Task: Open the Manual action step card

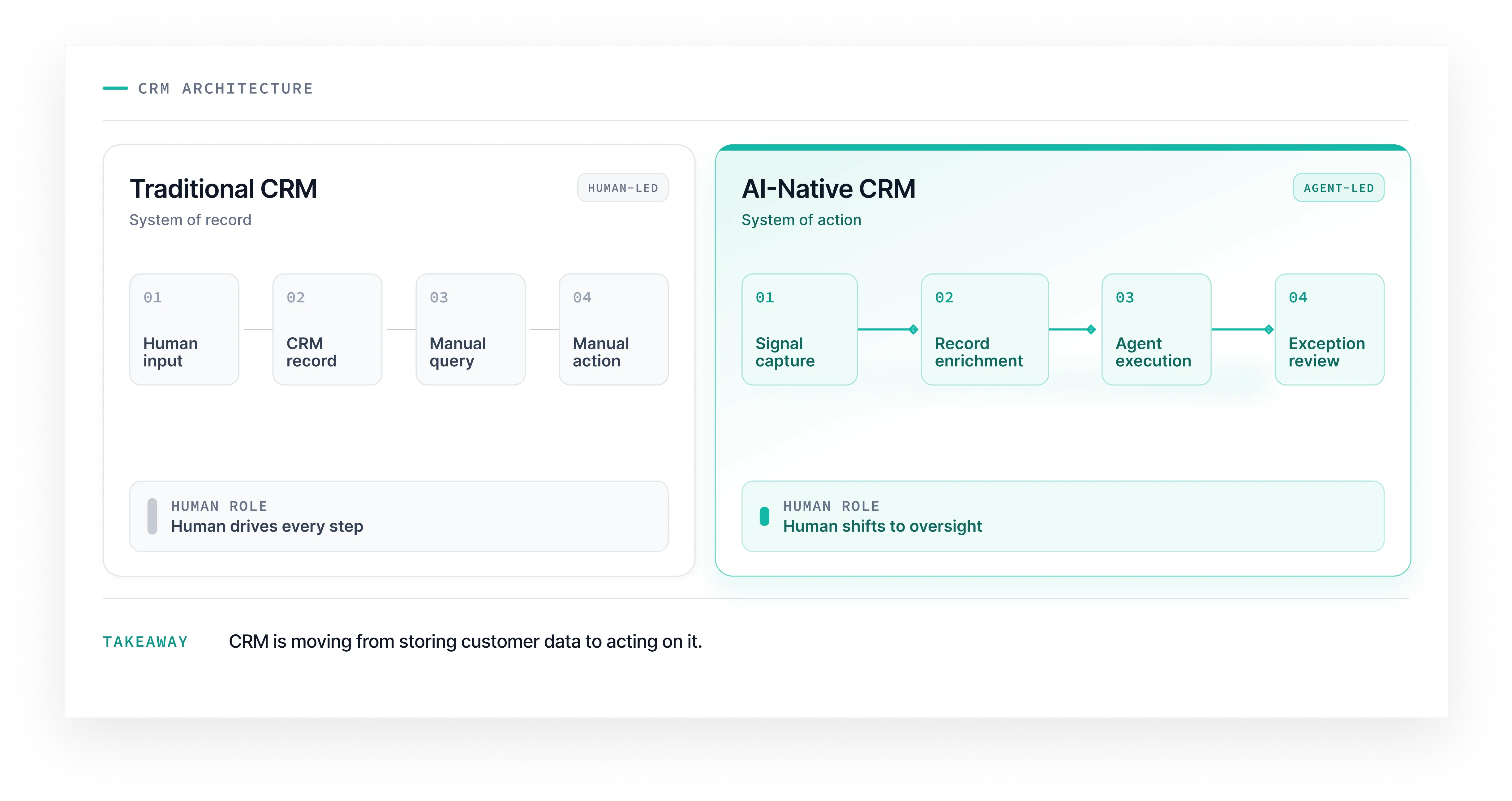Action: [614, 329]
